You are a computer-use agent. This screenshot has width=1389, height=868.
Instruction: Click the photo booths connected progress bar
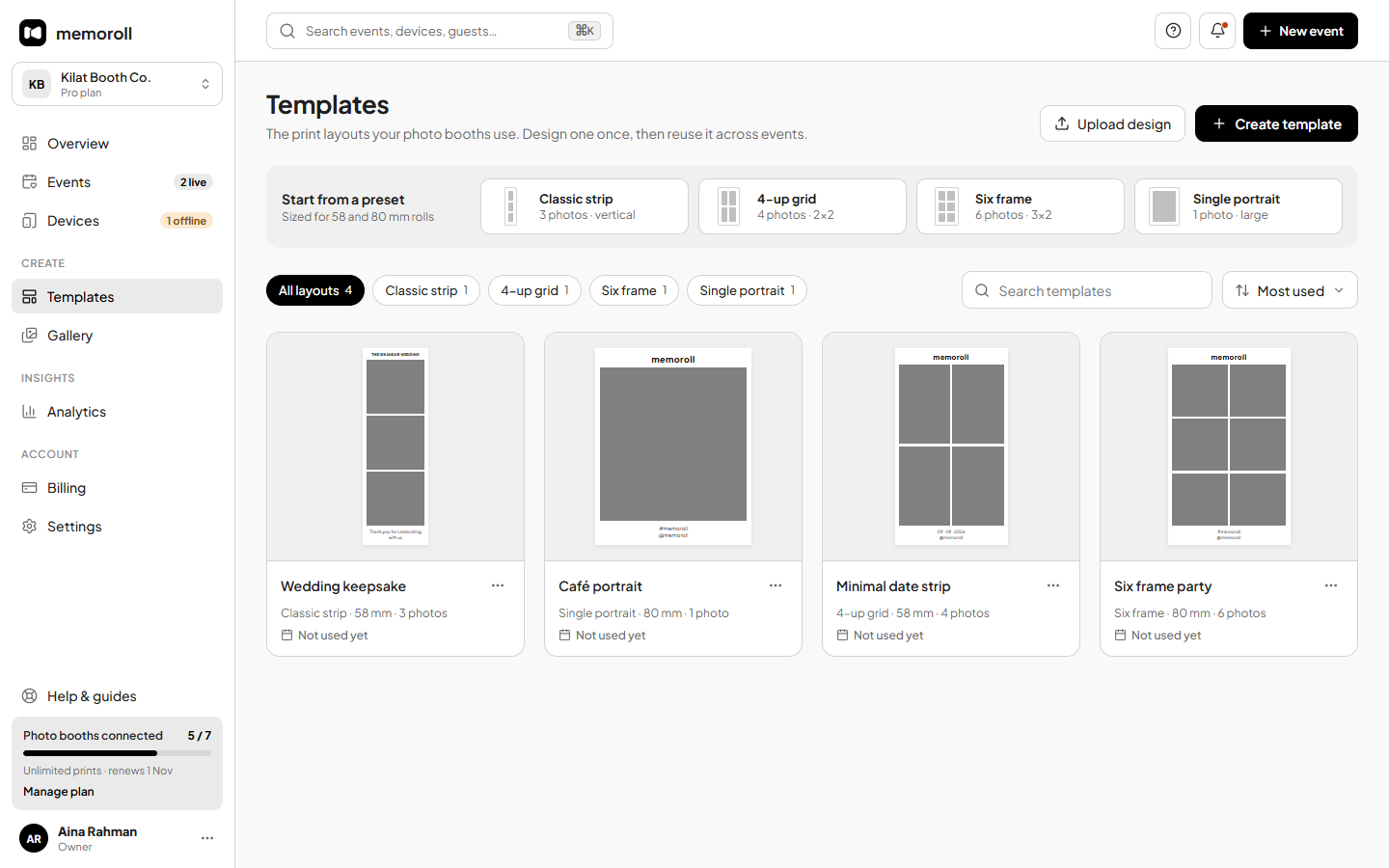[x=117, y=753]
